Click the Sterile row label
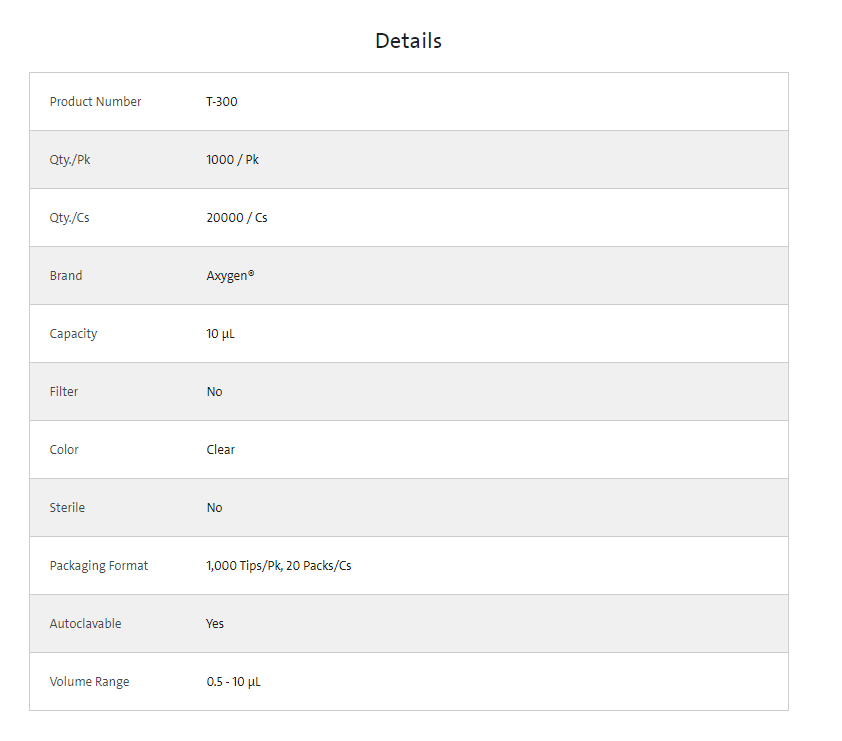This screenshot has width=842, height=741. (x=67, y=508)
